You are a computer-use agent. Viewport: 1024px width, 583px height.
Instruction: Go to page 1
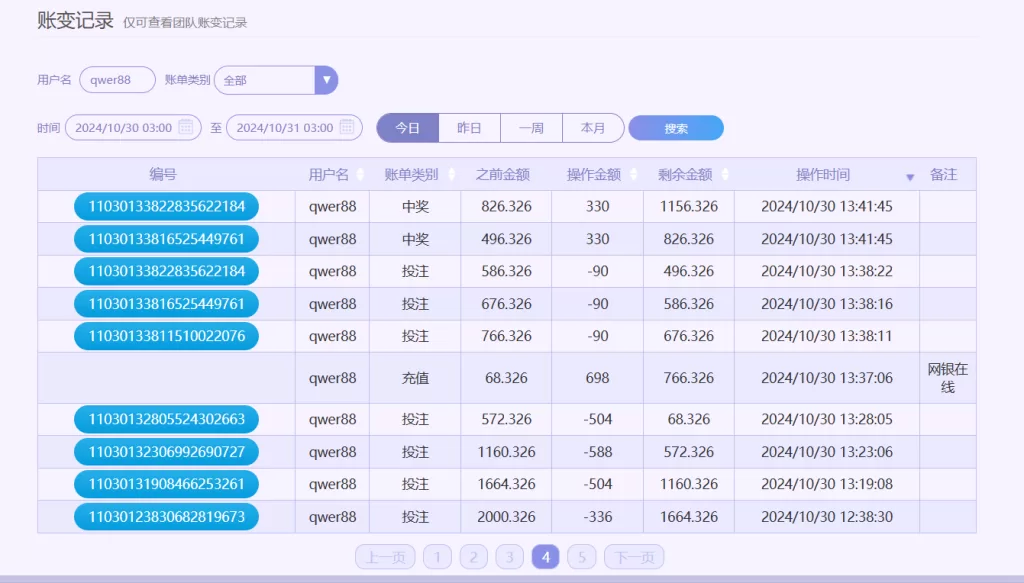point(438,557)
